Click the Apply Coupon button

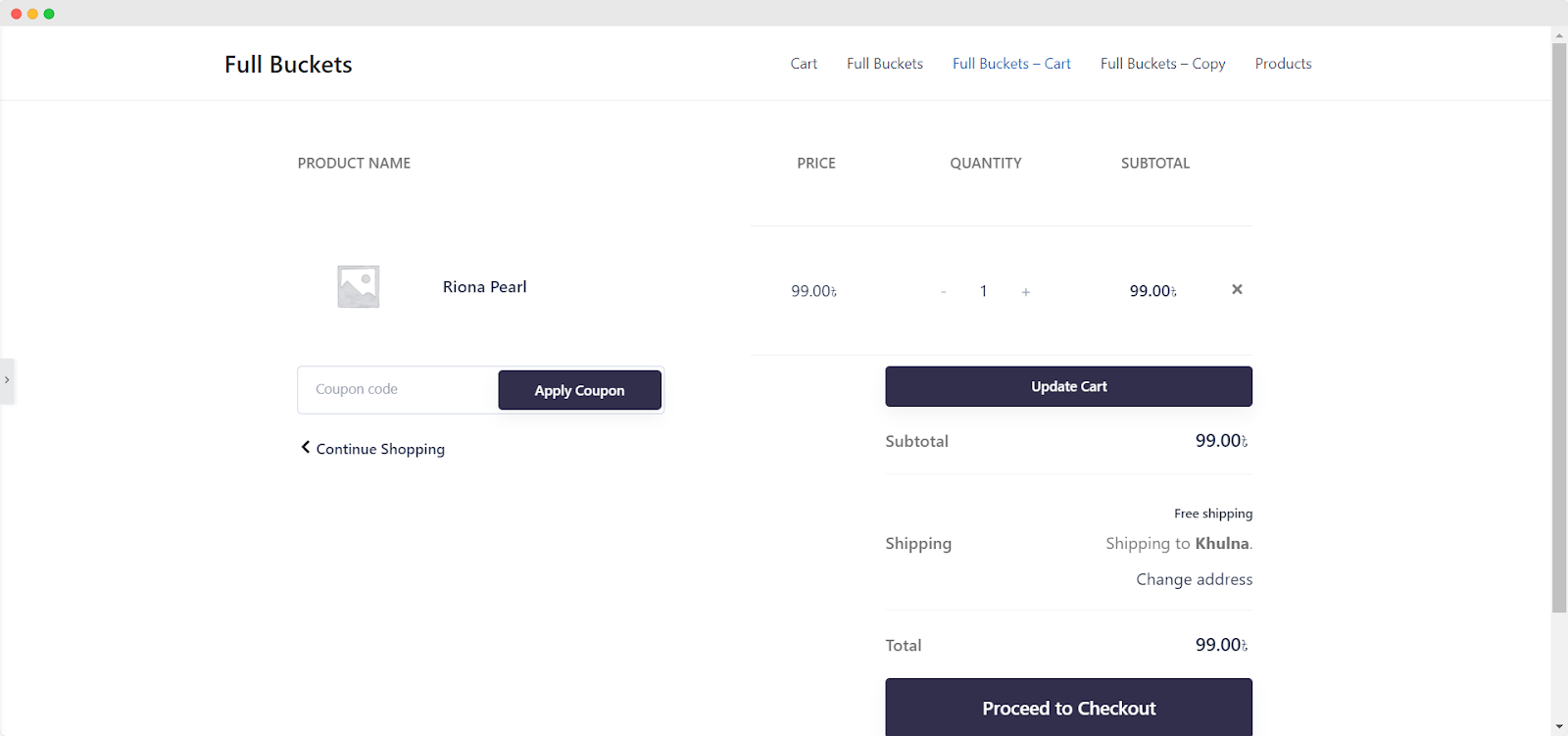(x=579, y=389)
